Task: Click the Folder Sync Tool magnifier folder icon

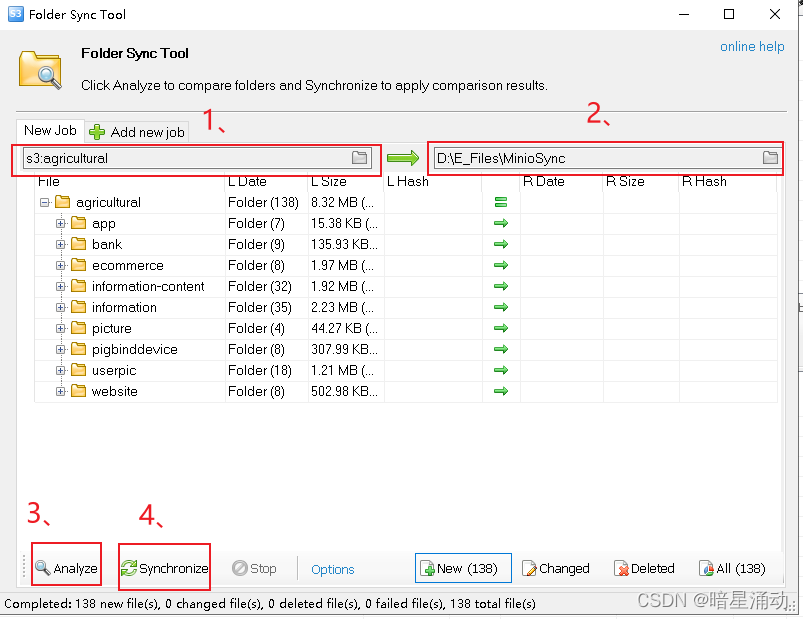Action: 40,70
